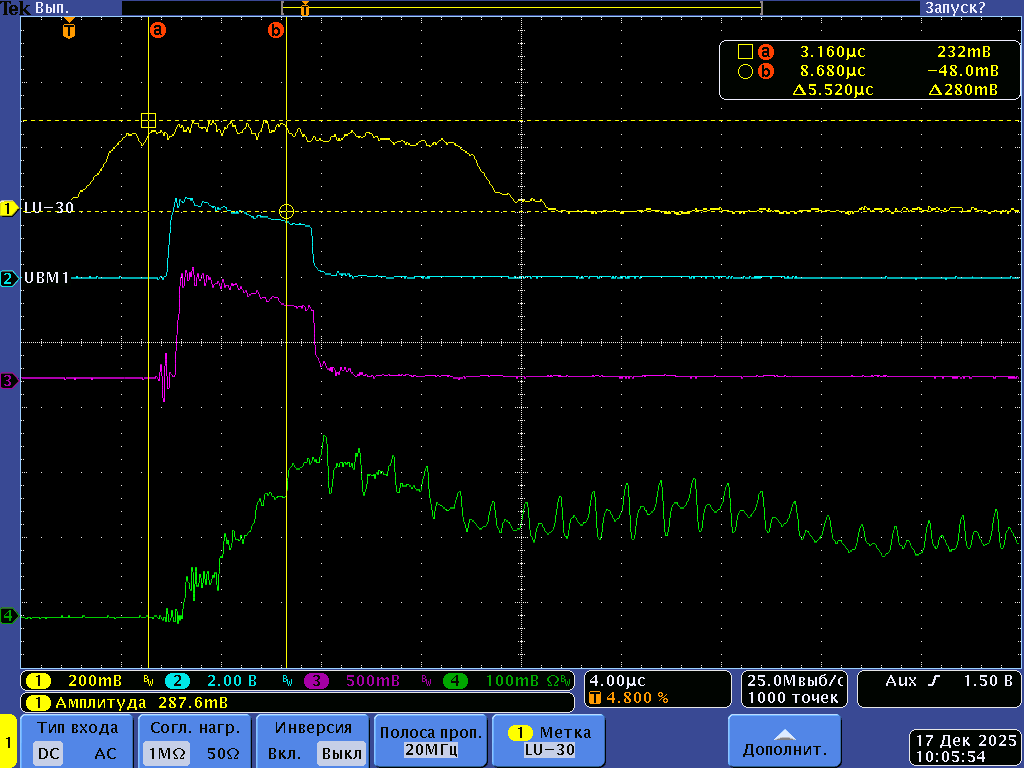Set input coupling to AC

click(106, 753)
